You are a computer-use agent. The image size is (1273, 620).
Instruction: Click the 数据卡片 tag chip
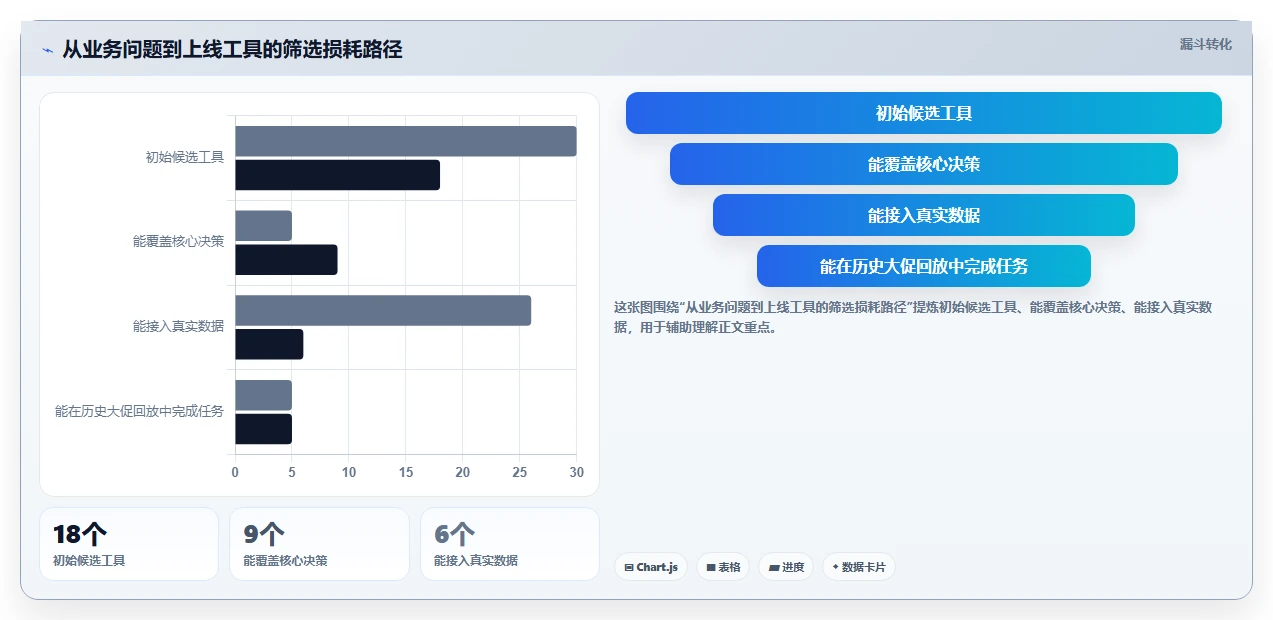coord(859,567)
